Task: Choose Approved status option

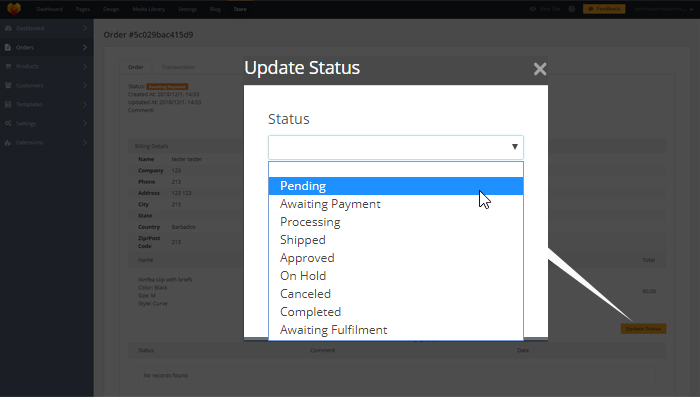Action: pyautogui.click(x=396, y=258)
